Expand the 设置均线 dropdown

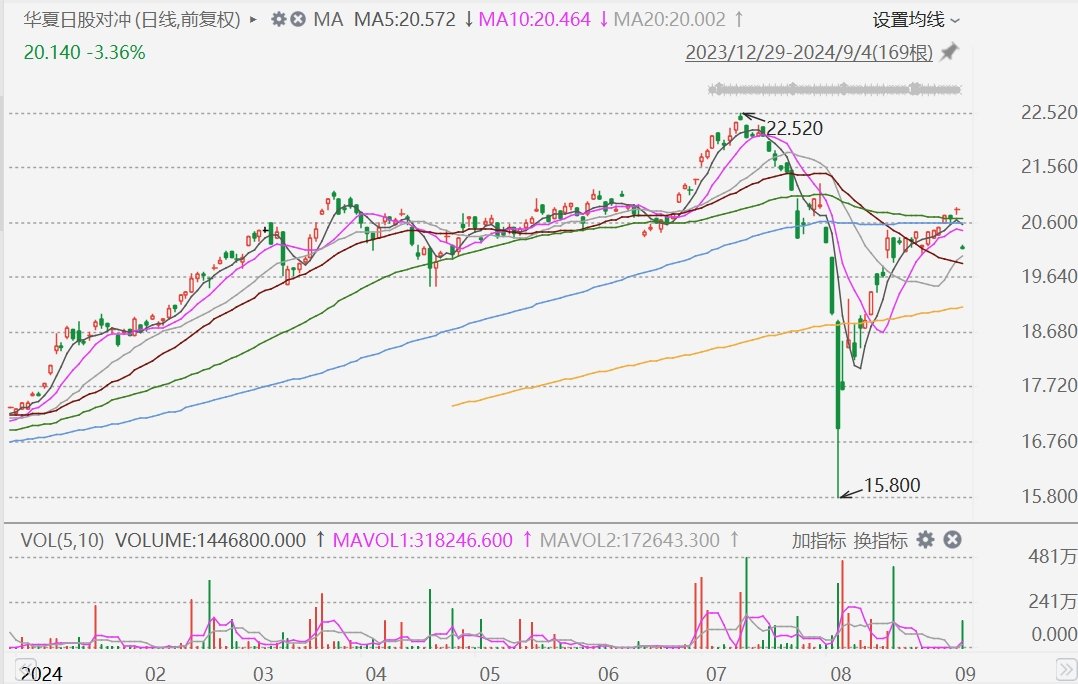click(915, 19)
